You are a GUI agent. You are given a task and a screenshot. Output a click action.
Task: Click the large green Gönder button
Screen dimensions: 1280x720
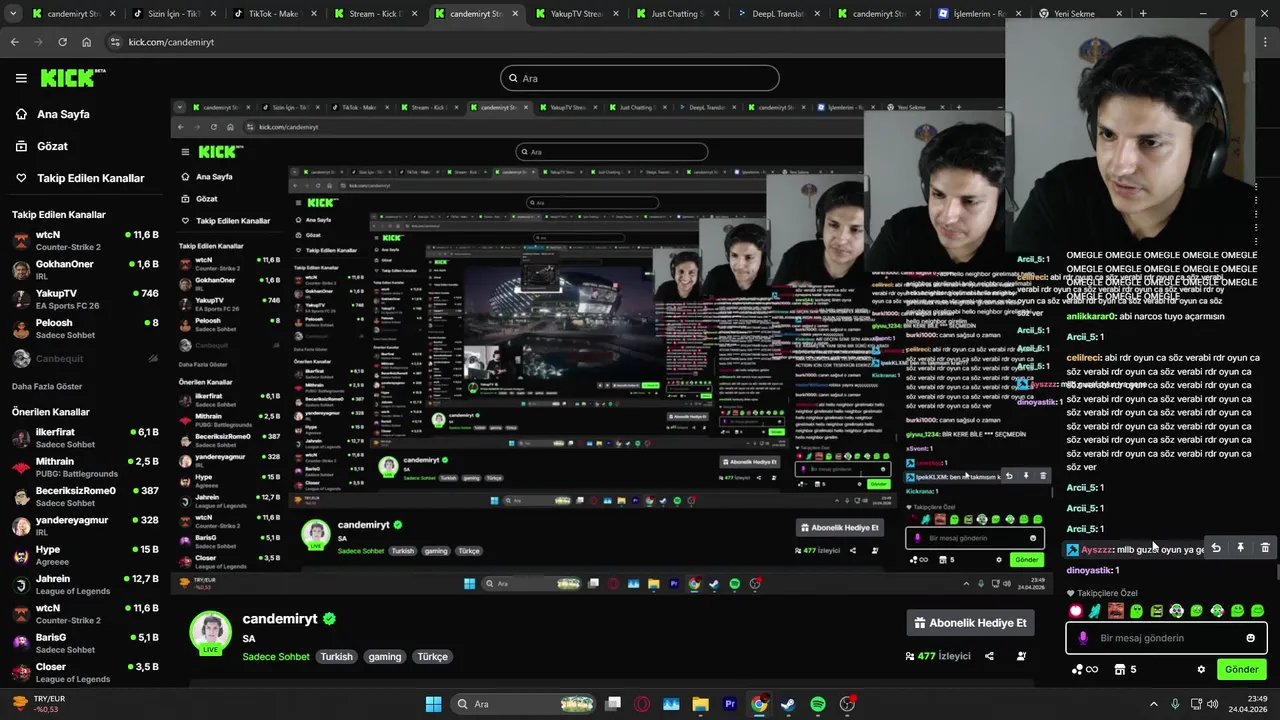pyautogui.click(x=1241, y=669)
